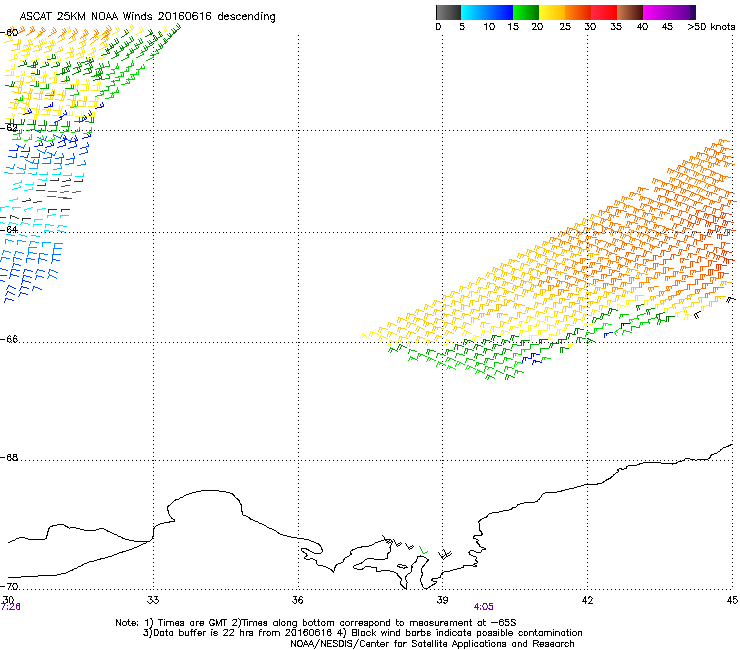Click longitude label '33' on bottom axis

(x=153, y=600)
